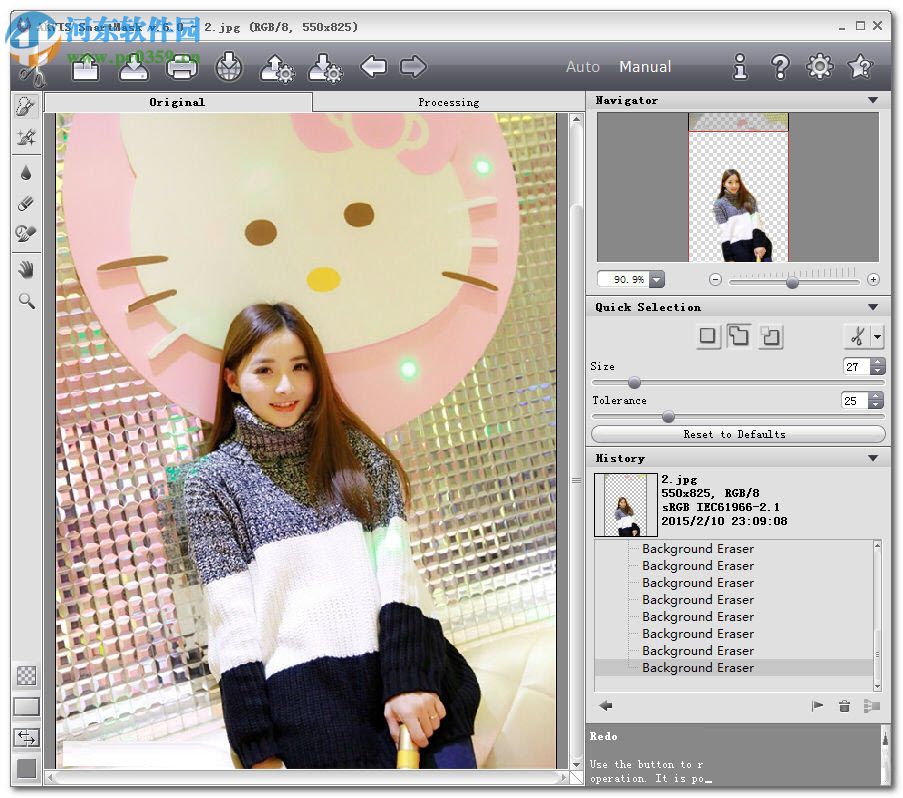903x798 pixels.
Task: Open an image file from the toolbar
Action: tap(85, 67)
